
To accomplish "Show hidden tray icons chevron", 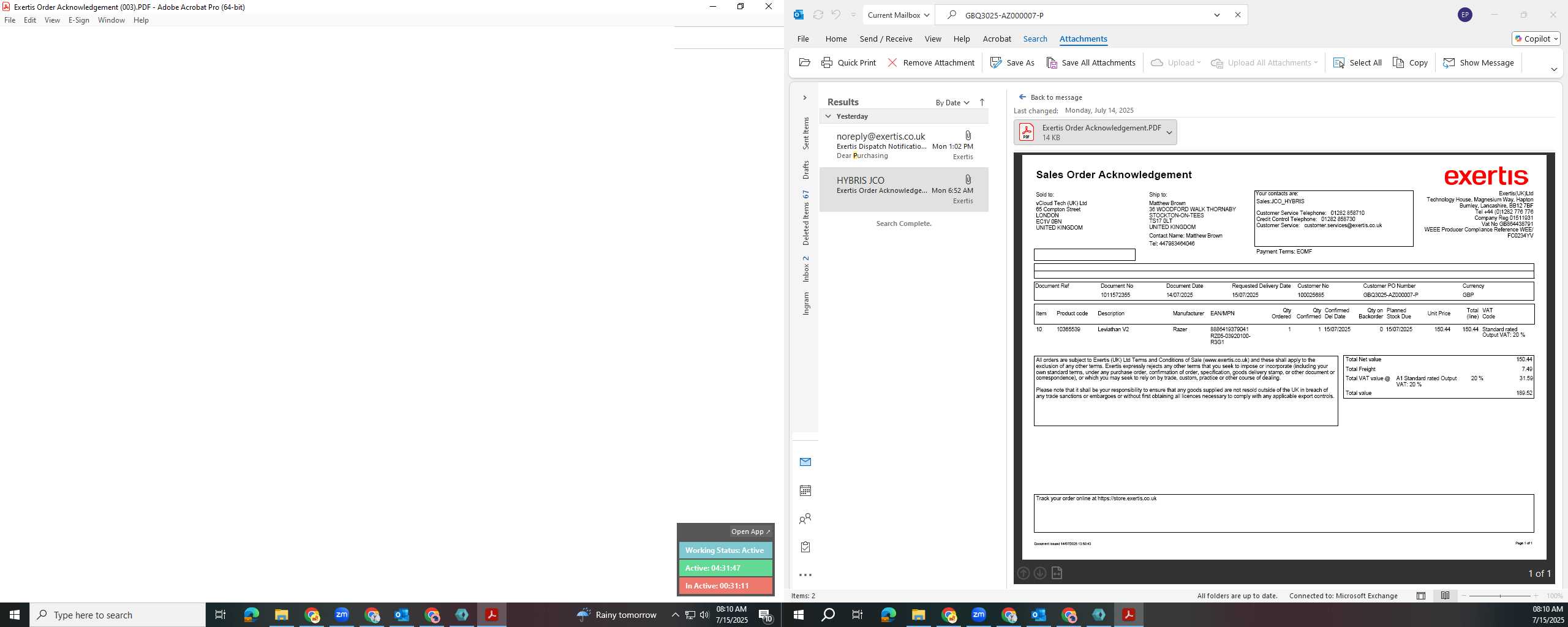I will point(675,615).
